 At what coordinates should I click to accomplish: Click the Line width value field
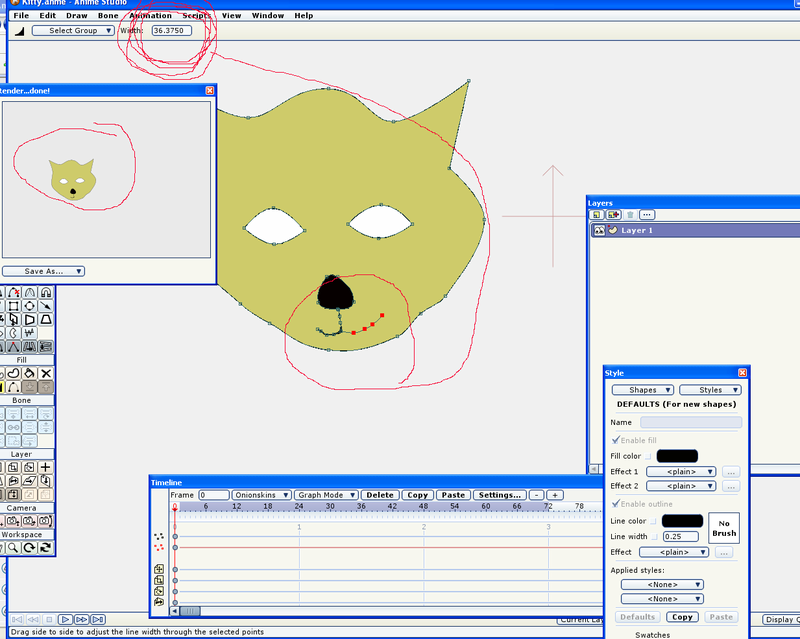tap(681, 536)
